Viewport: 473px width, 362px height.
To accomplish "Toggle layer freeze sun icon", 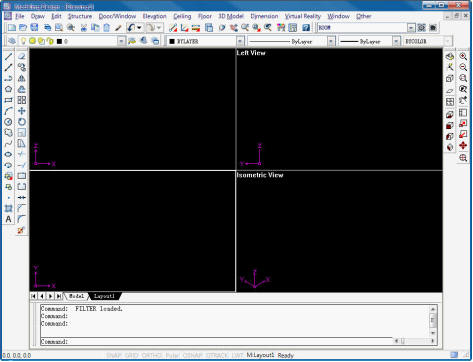I will click(x=32, y=41).
